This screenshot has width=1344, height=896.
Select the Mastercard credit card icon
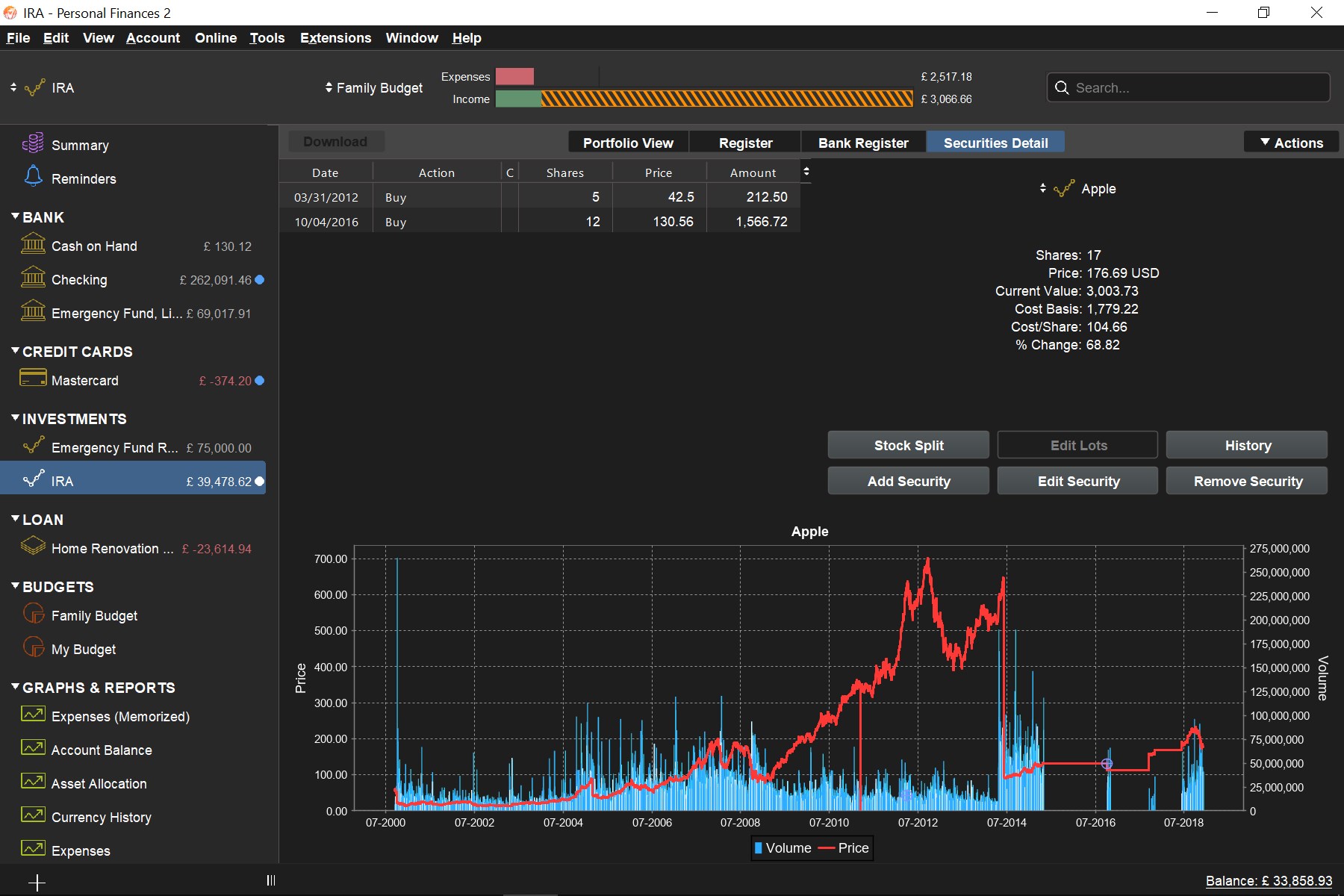tap(33, 379)
